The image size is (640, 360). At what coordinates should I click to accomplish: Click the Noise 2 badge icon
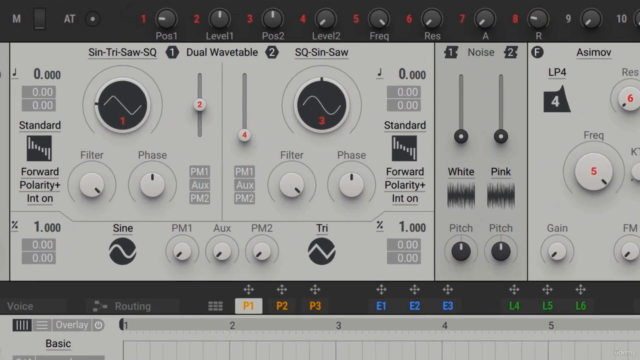tap(511, 52)
